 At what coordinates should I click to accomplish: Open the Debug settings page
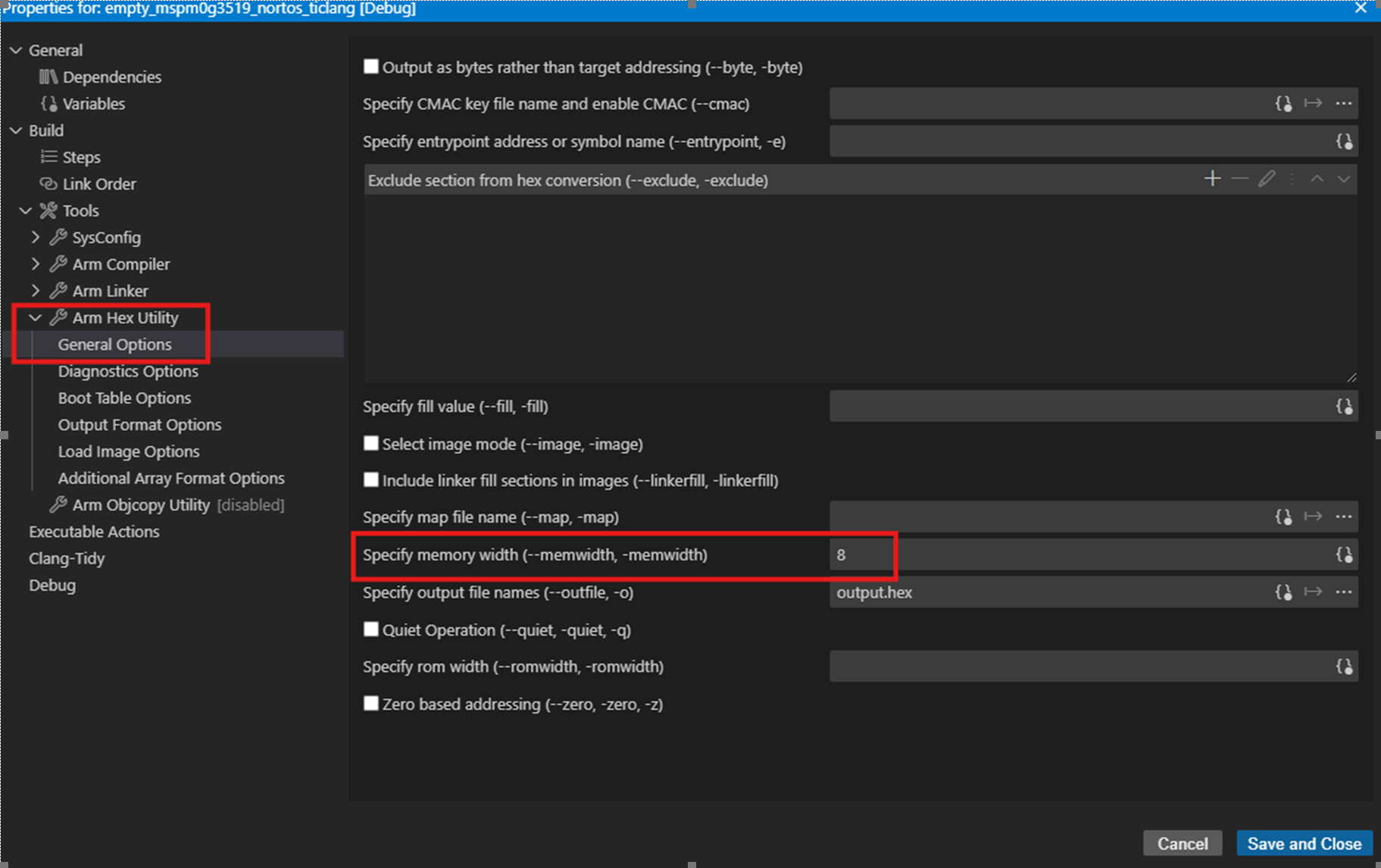coord(52,585)
